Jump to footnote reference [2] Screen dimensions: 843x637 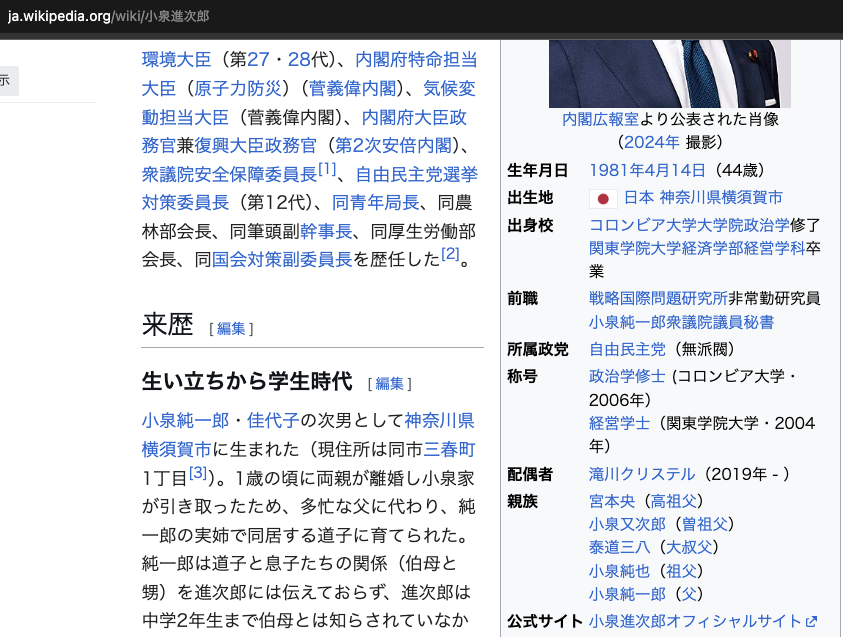click(451, 253)
